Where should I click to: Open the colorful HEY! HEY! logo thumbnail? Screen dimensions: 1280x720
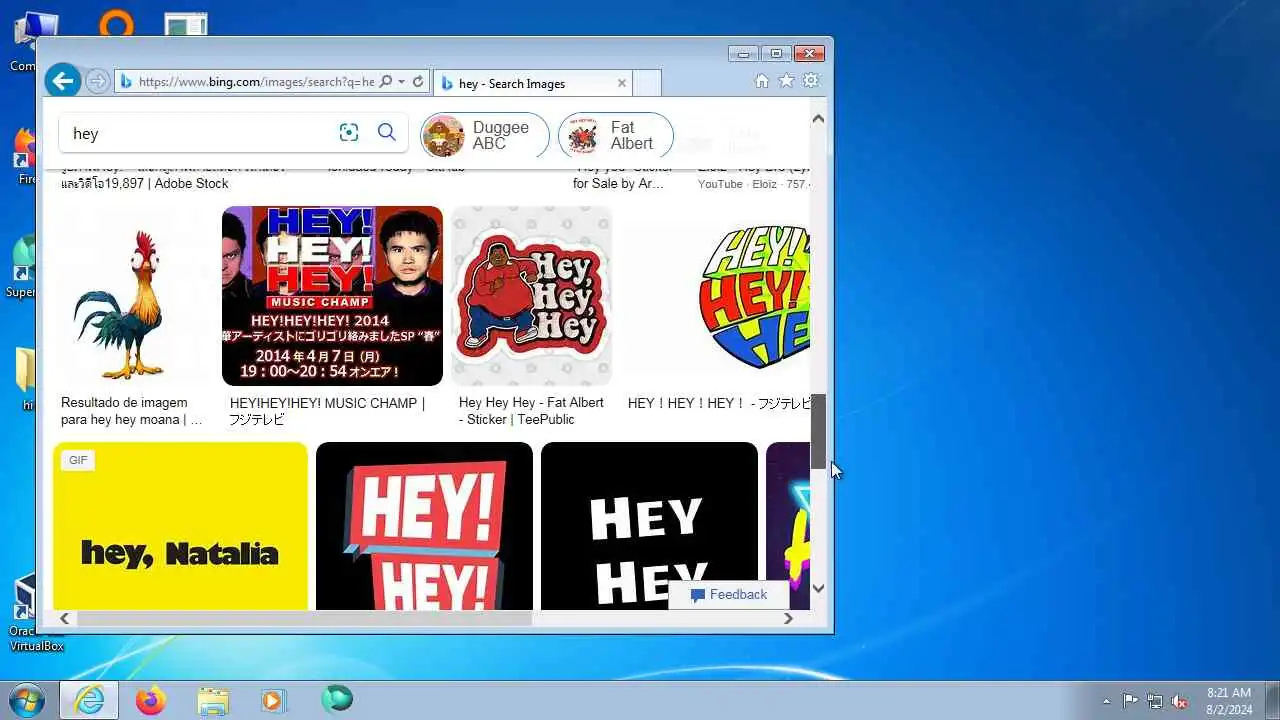click(715, 296)
